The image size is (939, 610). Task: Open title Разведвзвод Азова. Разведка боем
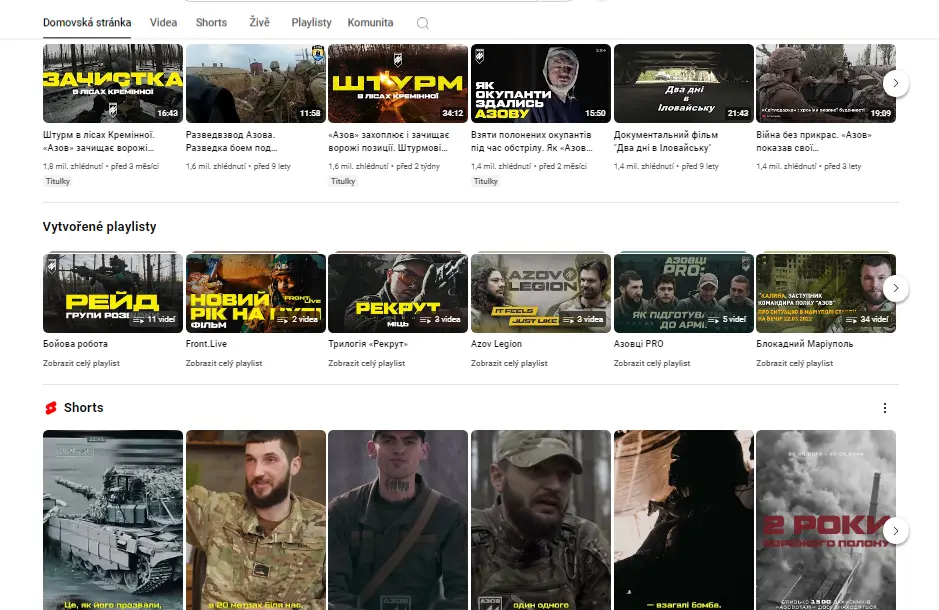coord(232,141)
